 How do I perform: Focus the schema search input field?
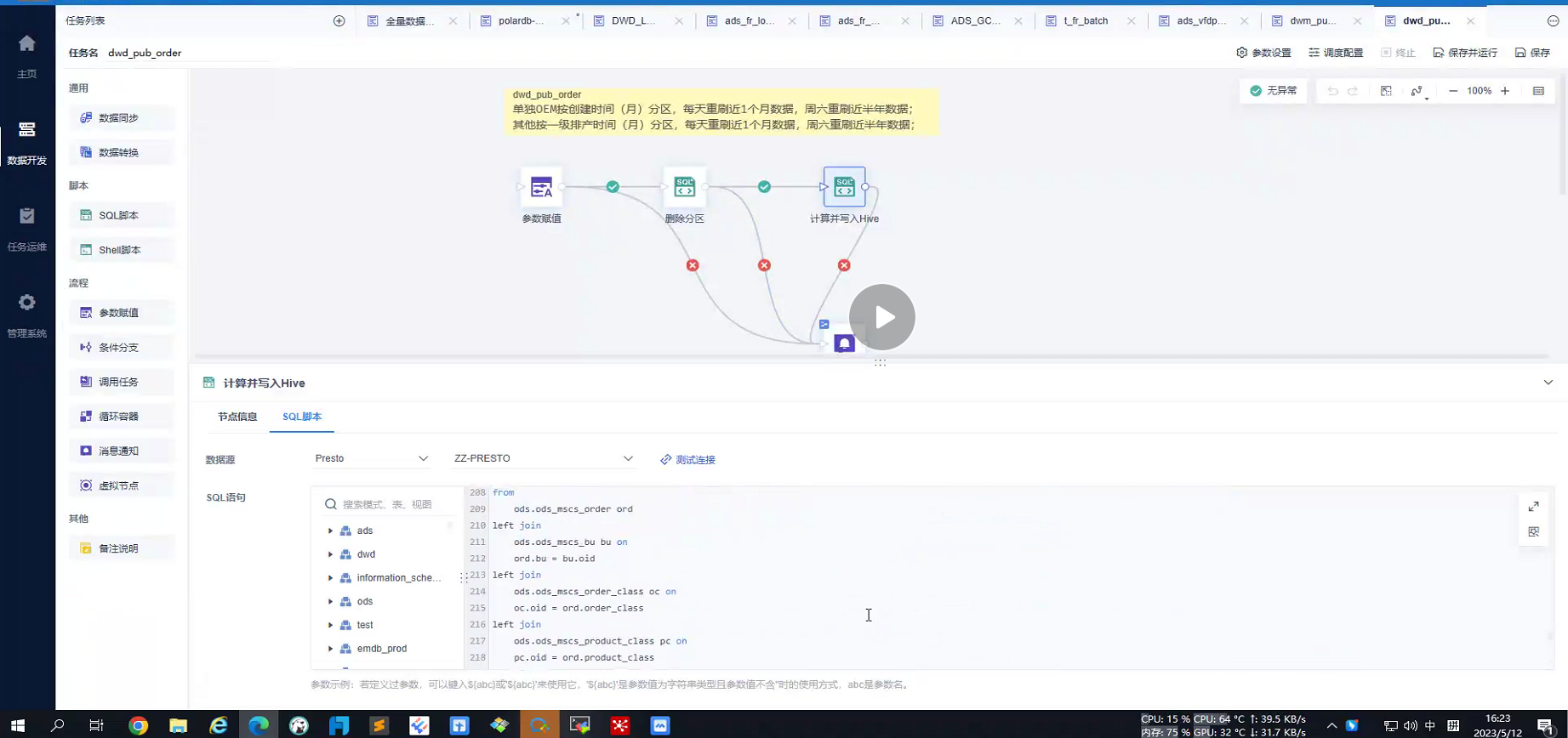388,504
